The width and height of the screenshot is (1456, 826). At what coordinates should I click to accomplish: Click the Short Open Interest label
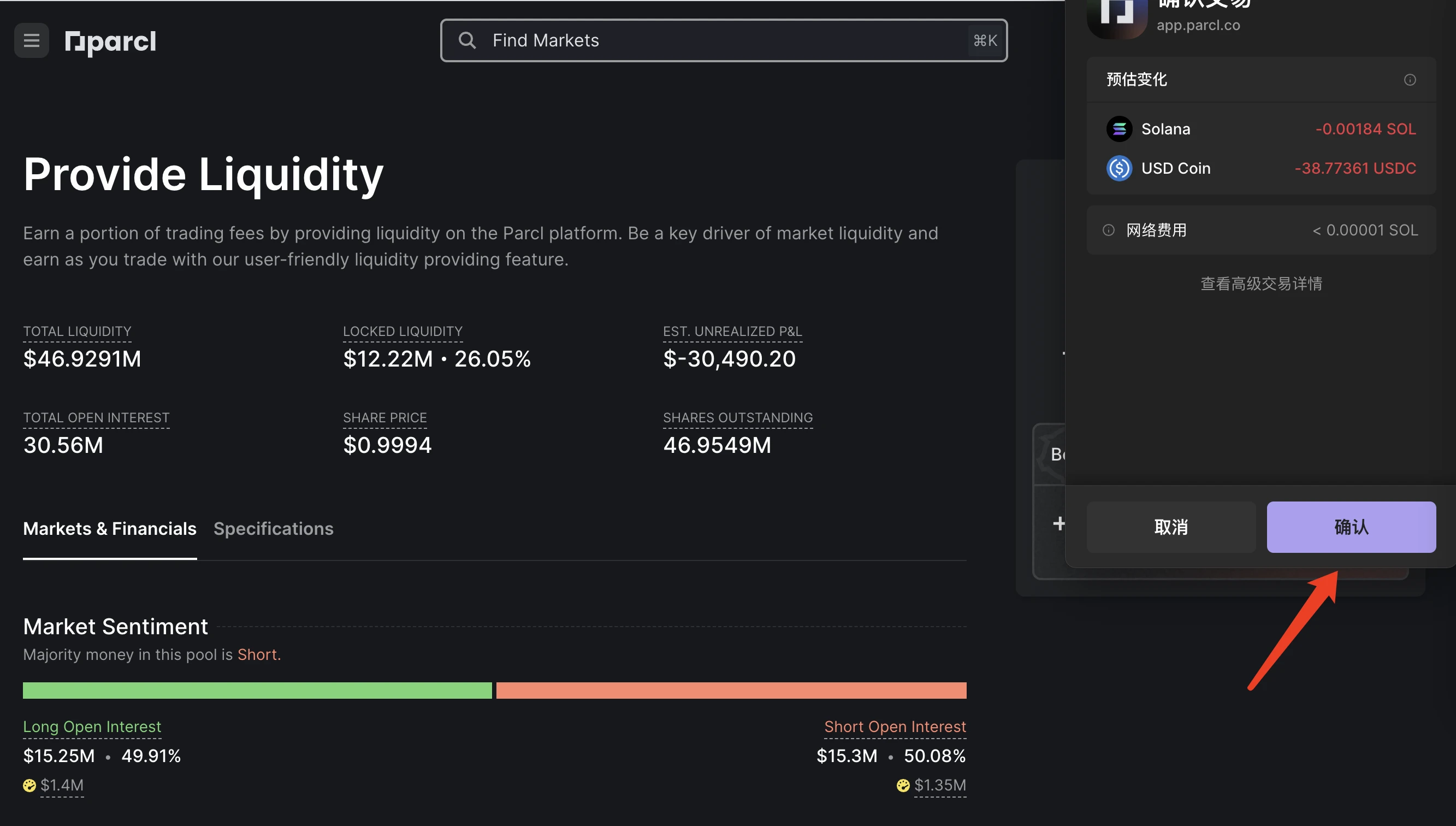point(895,727)
